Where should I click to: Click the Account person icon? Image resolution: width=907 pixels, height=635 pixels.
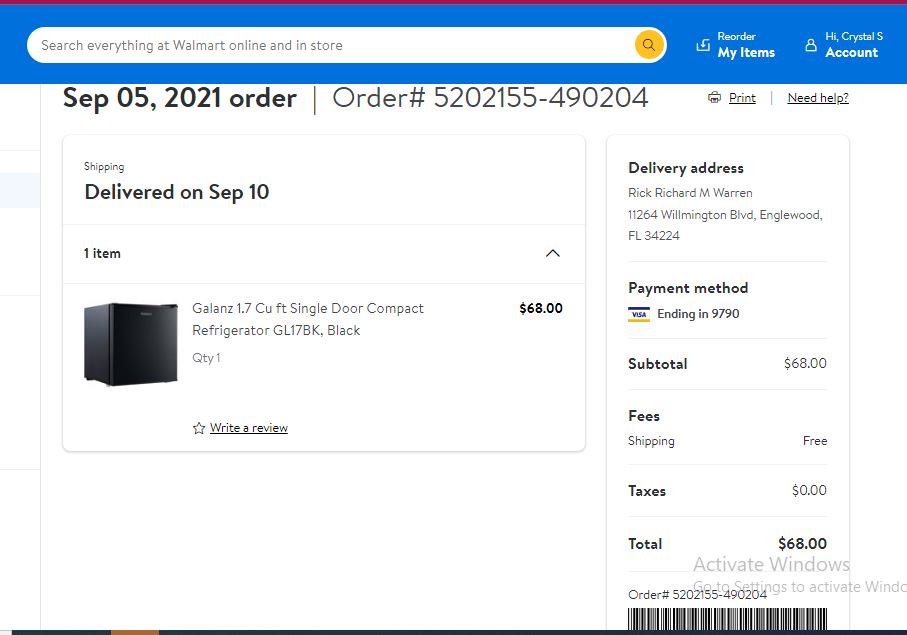click(811, 45)
